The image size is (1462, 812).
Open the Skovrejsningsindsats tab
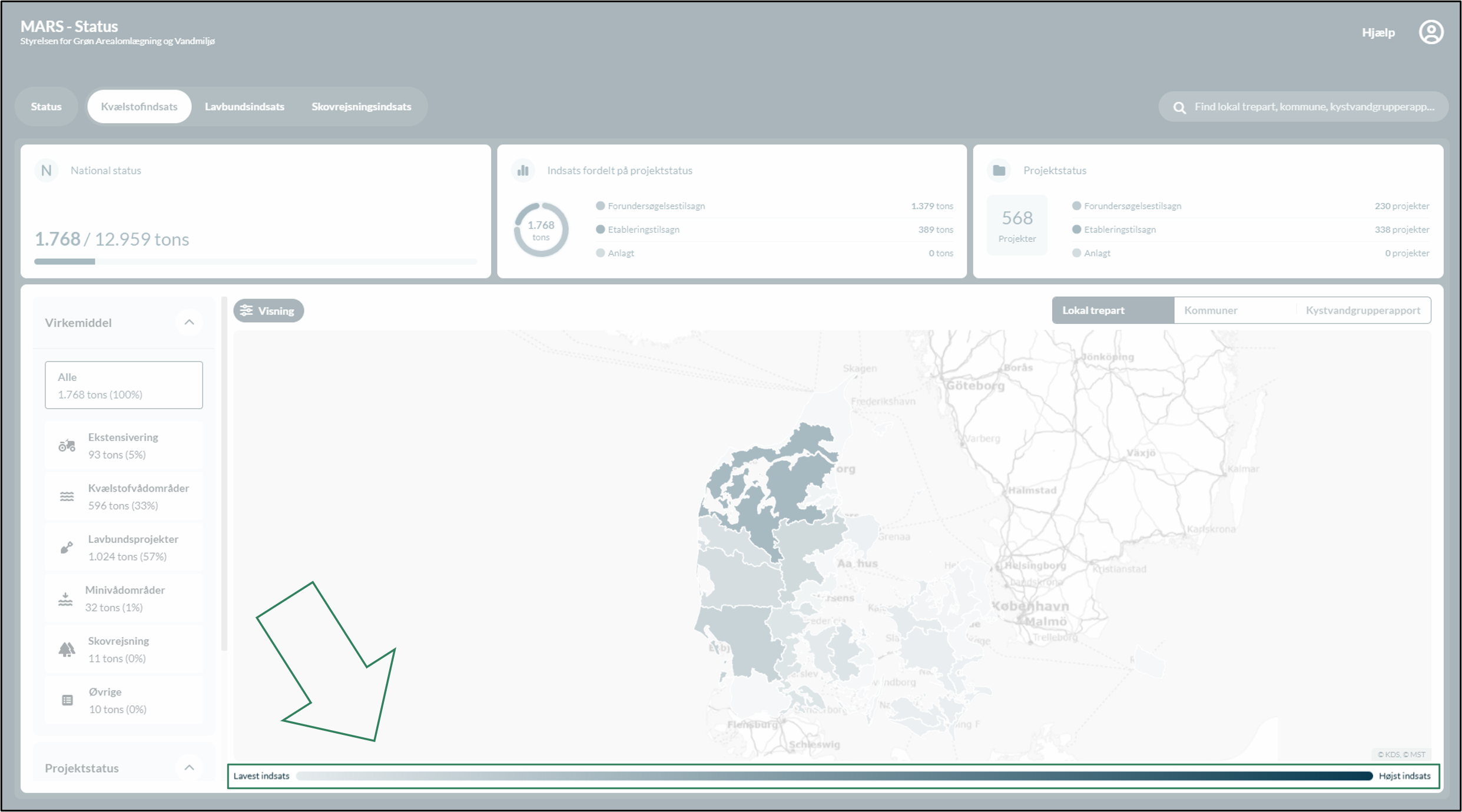tap(361, 107)
